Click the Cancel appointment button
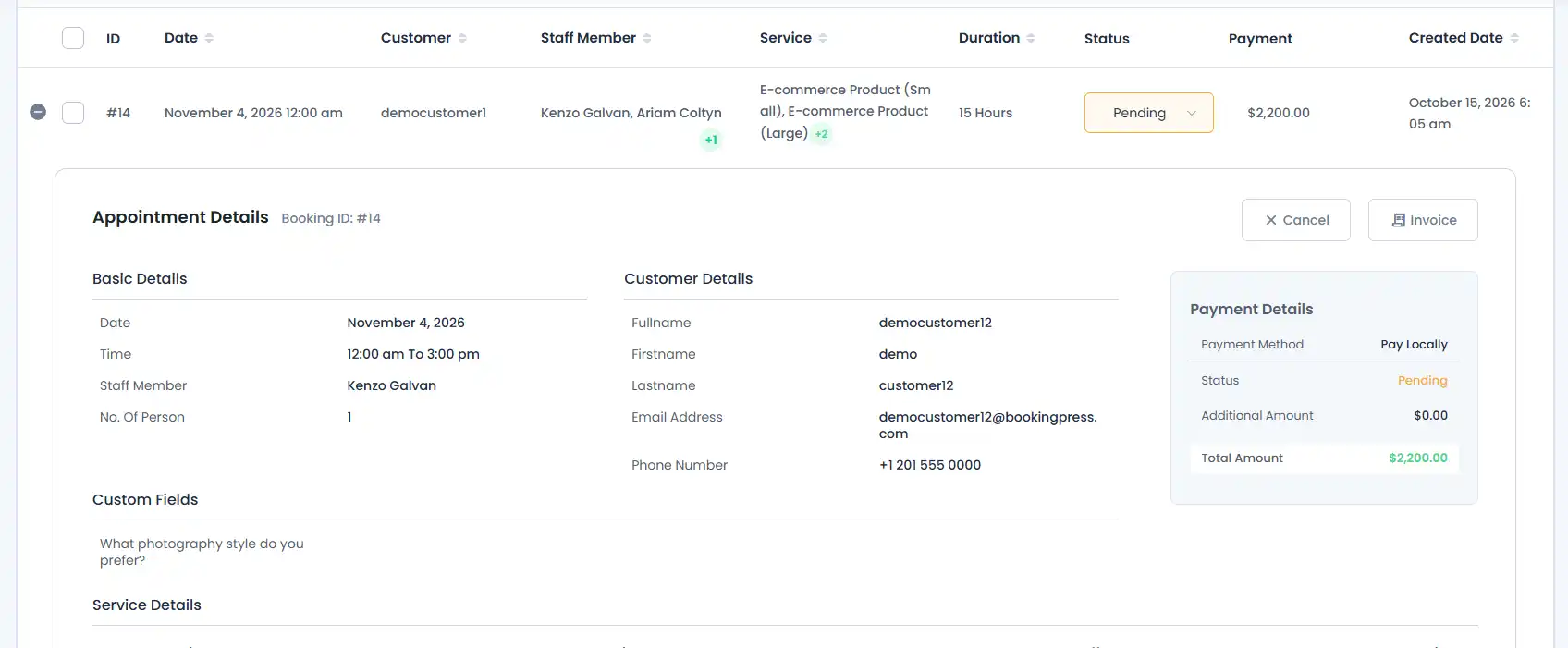The width and height of the screenshot is (1568, 648). click(x=1296, y=220)
